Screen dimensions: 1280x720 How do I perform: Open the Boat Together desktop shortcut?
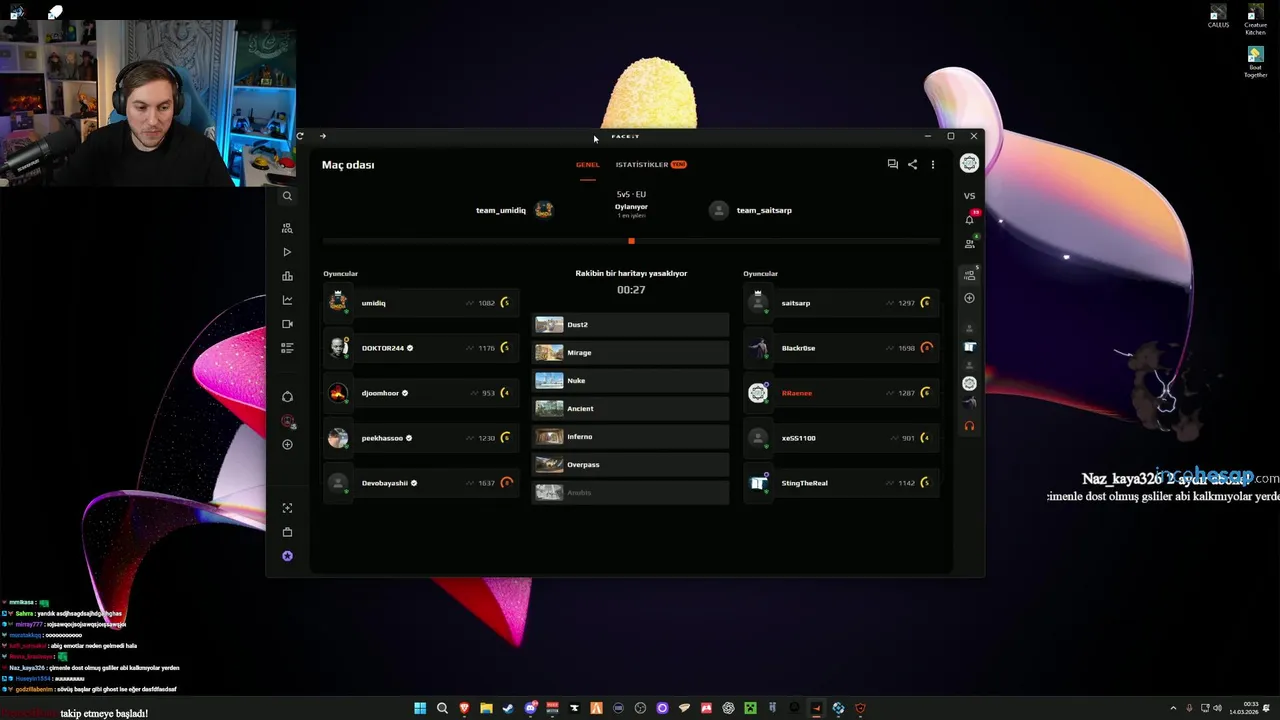(x=1255, y=62)
